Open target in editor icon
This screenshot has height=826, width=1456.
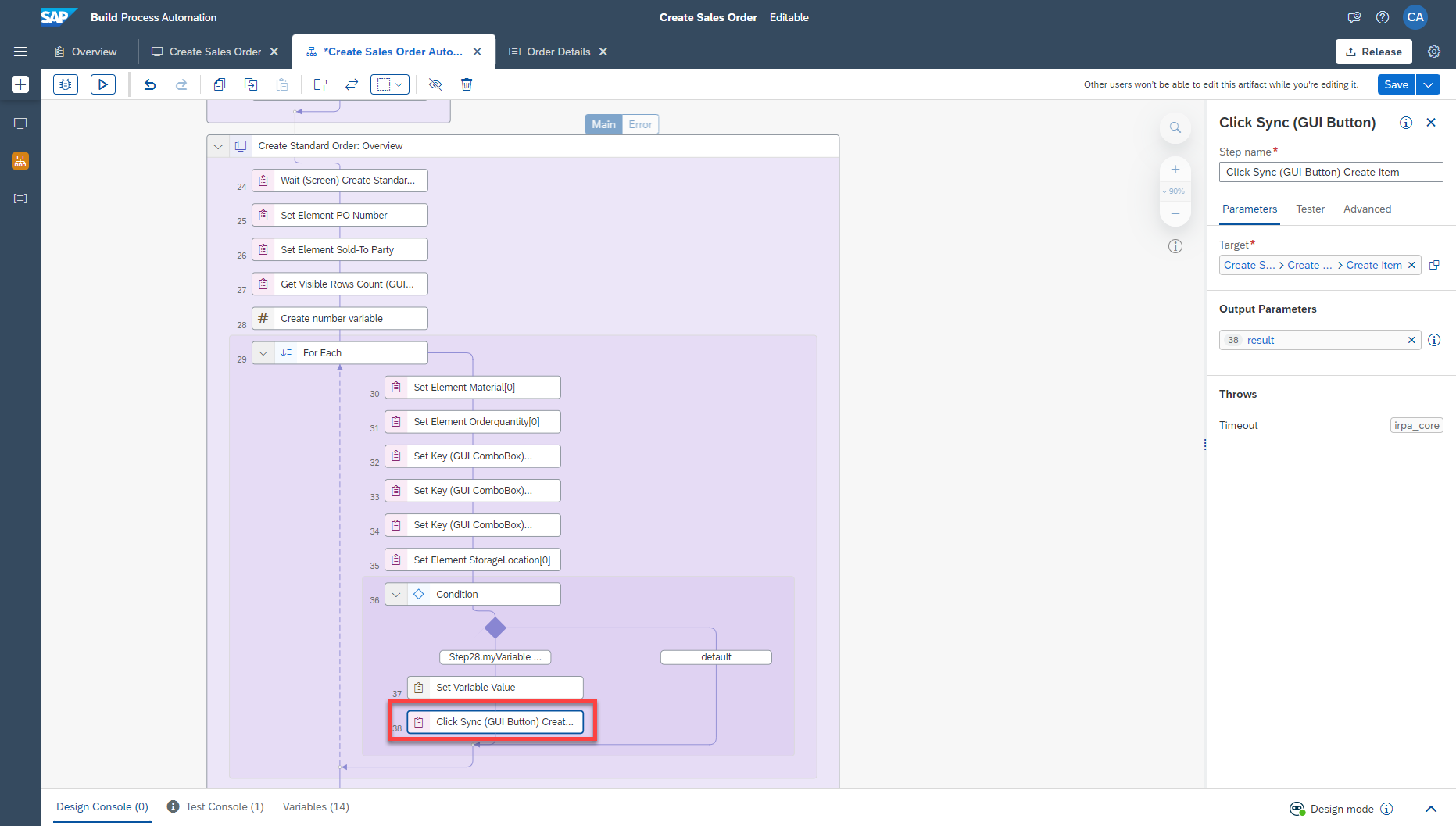[x=1434, y=265]
